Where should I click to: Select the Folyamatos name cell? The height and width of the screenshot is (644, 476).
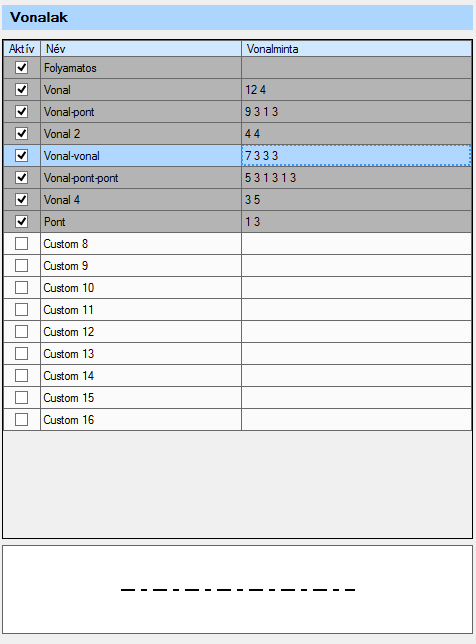click(141, 68)
